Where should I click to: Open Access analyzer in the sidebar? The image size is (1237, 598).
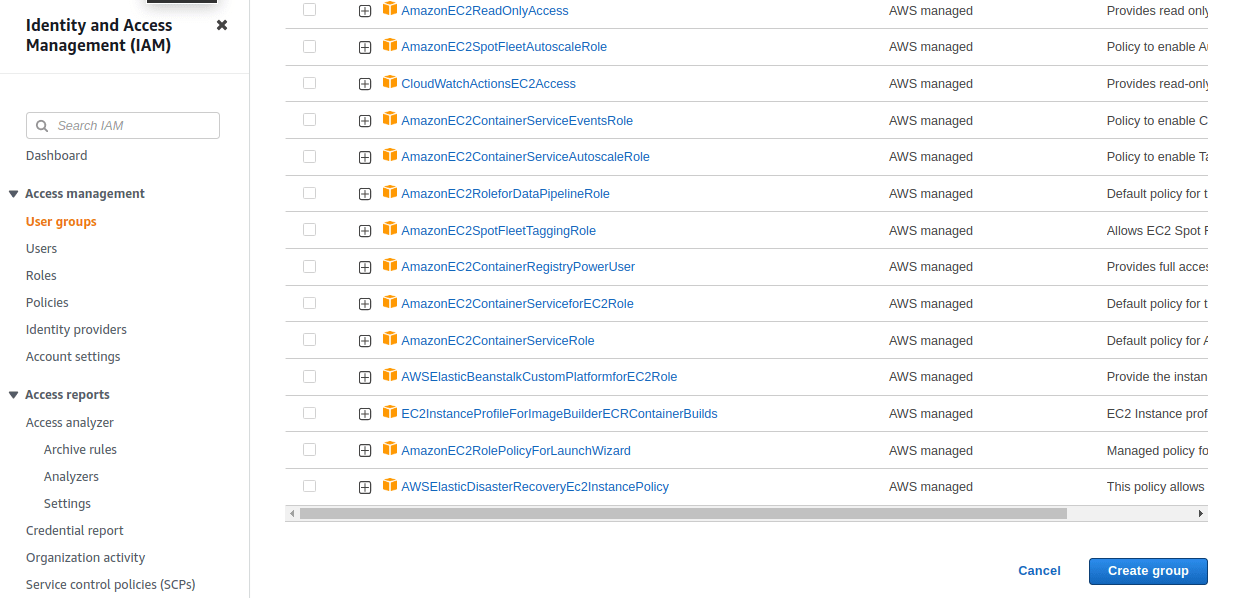70,423
